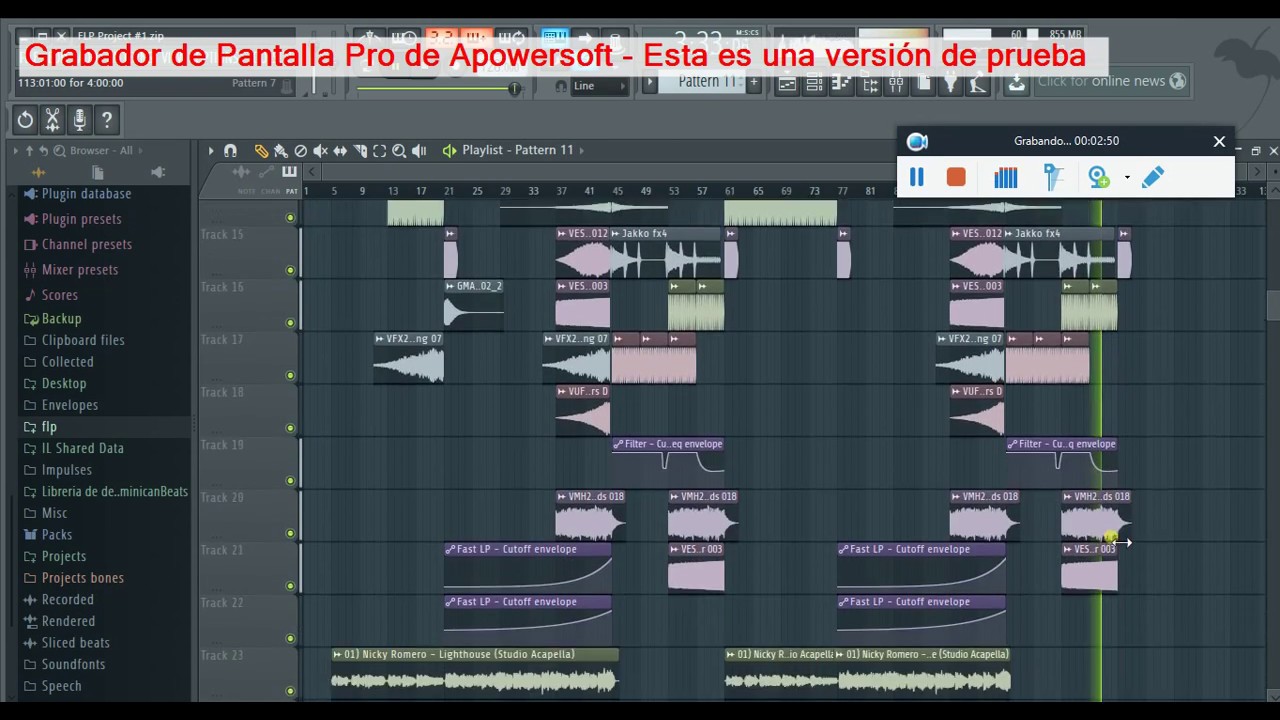
Task: Expand the Plugin database entry
Action: pyautogui.click(x=86, y=194)
